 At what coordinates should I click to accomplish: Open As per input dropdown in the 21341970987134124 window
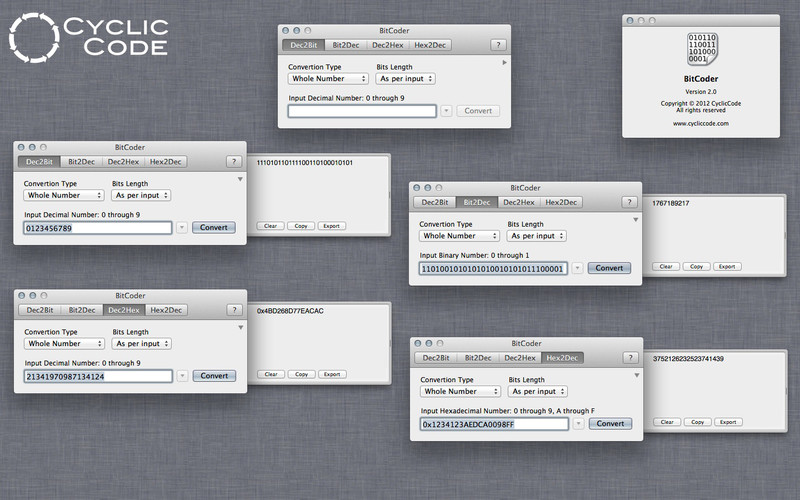[141, 344]
